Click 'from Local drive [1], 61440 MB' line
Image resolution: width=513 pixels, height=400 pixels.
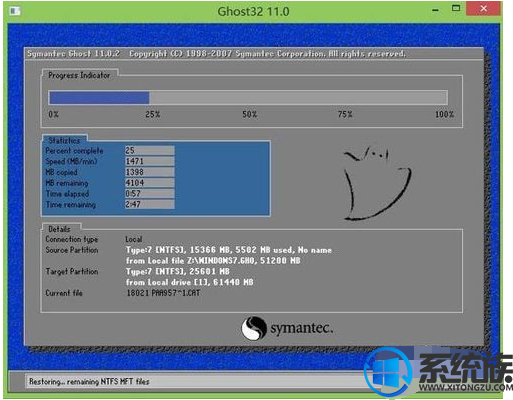[190, 282]
